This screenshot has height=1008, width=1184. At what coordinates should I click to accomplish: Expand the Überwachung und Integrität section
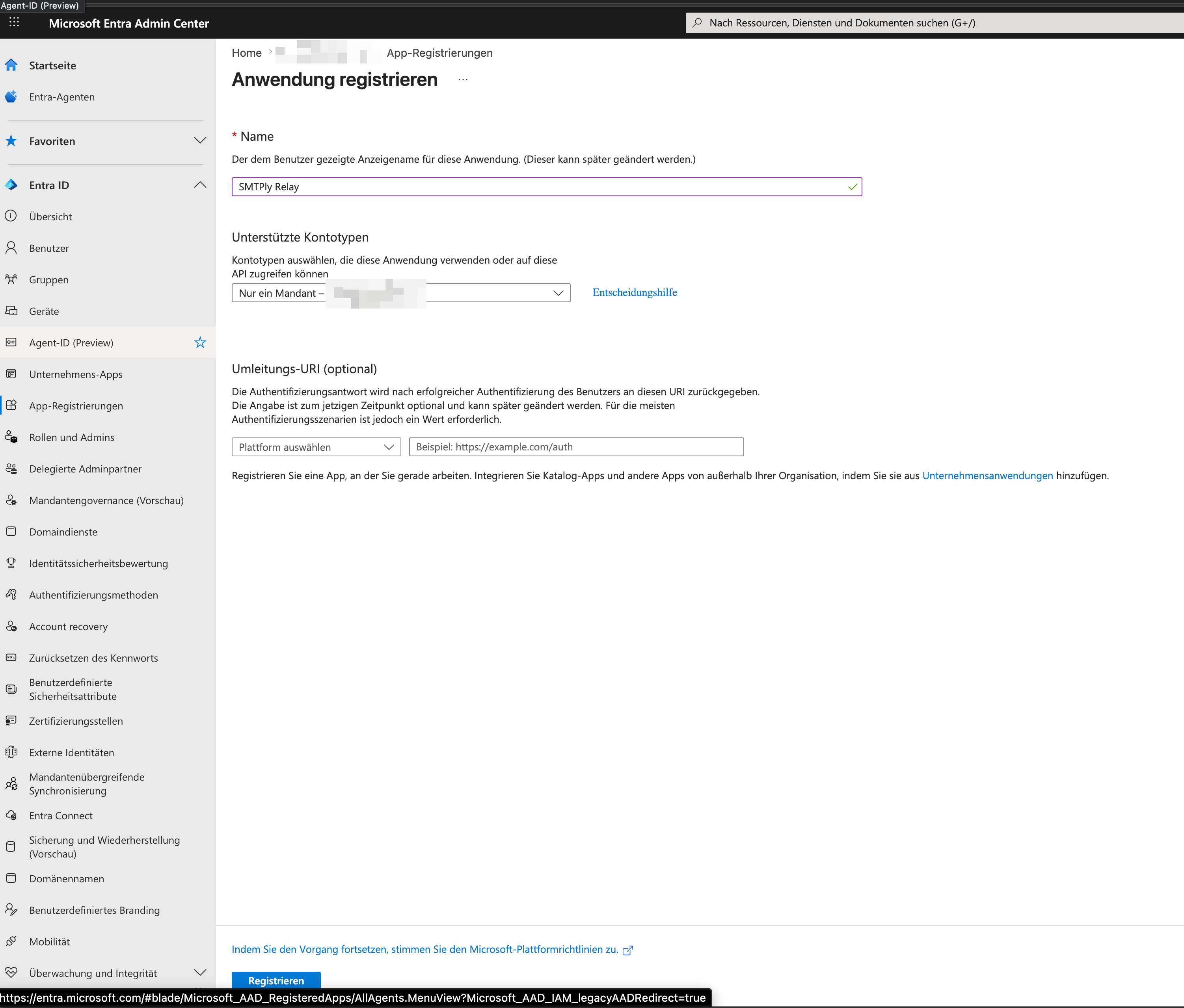pos(200,972)
